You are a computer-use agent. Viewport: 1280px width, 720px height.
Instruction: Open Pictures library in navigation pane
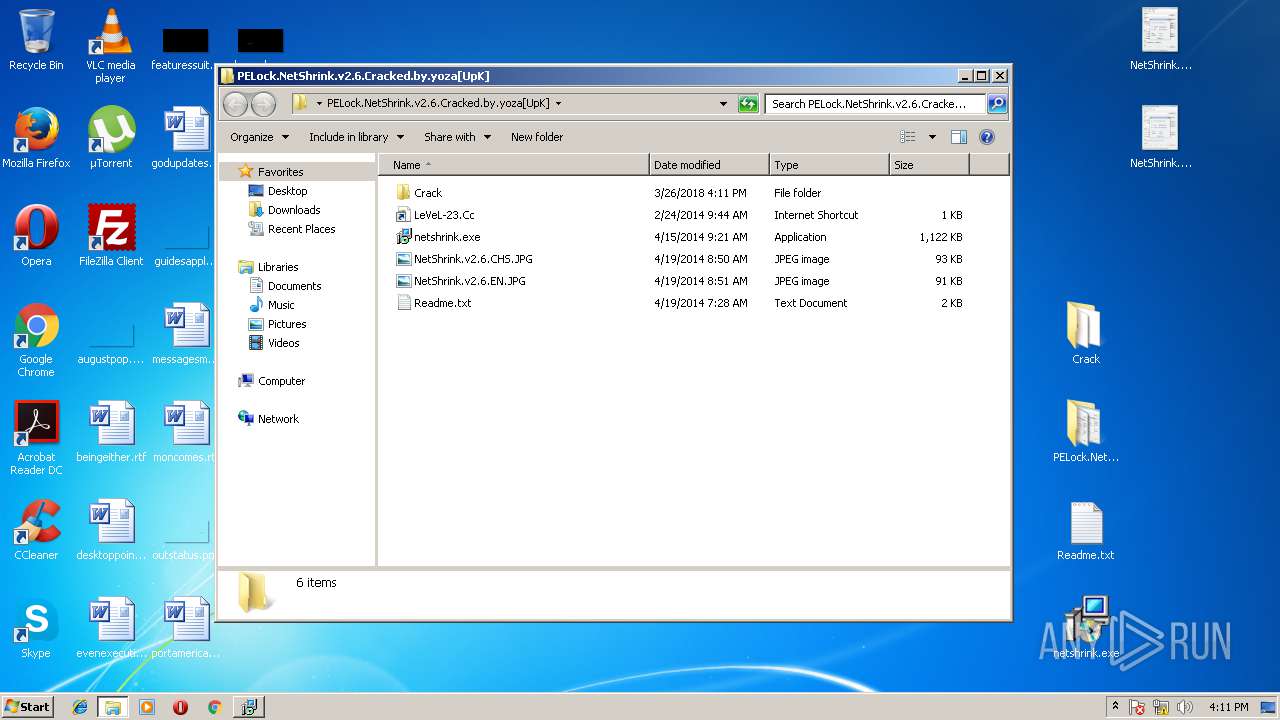[x=287, y=324]
